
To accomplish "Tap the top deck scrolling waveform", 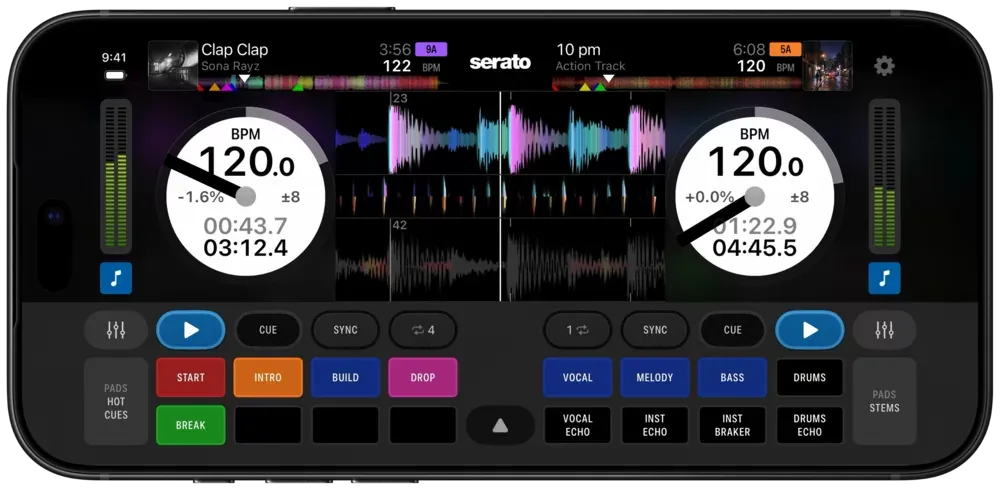I will coord(501,139).
